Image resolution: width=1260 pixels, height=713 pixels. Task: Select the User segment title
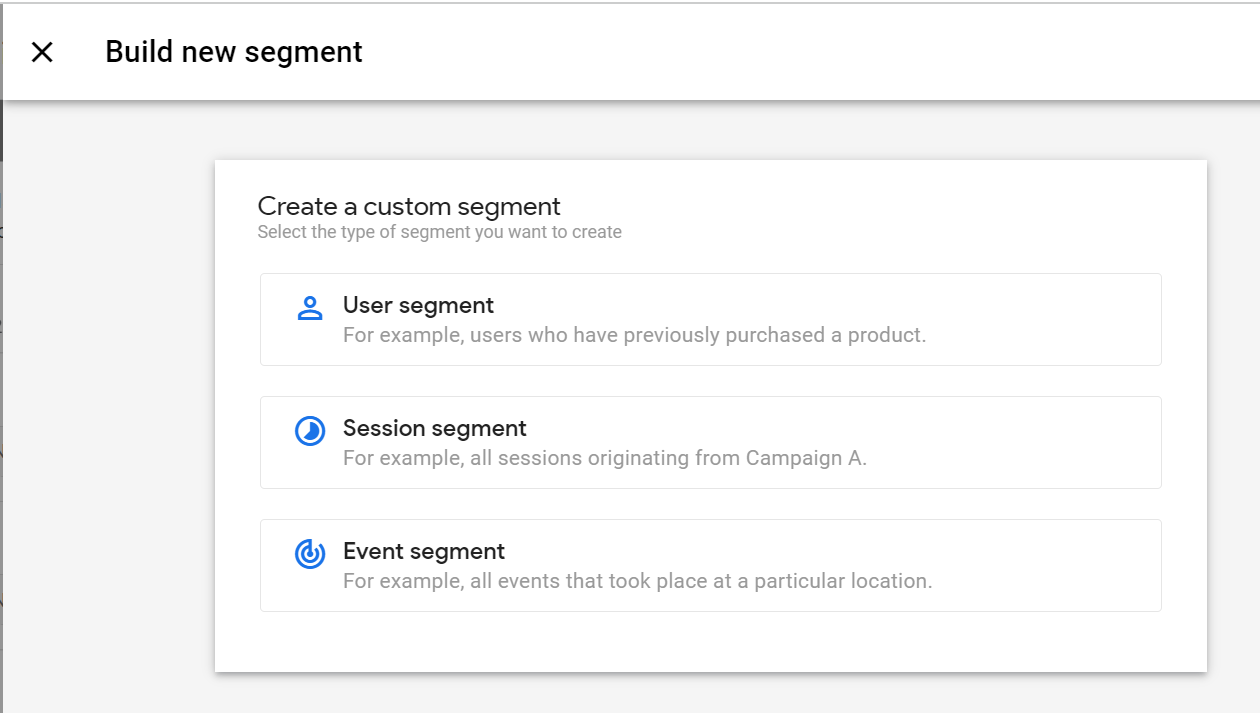pyautogui.click(x=418, y=305)
